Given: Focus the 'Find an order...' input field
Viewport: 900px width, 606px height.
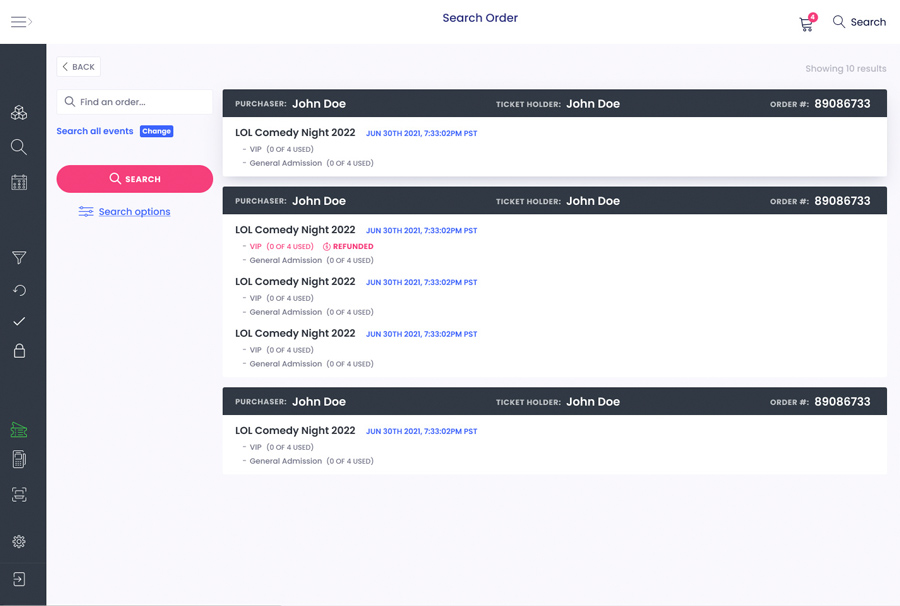Looking at the screenshot, I should [135, 102].
